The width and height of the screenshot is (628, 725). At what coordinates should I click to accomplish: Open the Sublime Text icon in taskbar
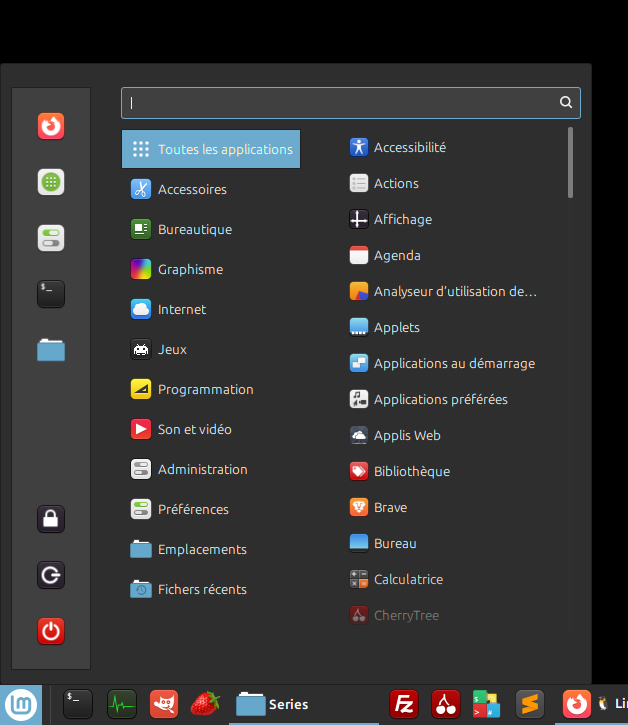tap(530, 704)
